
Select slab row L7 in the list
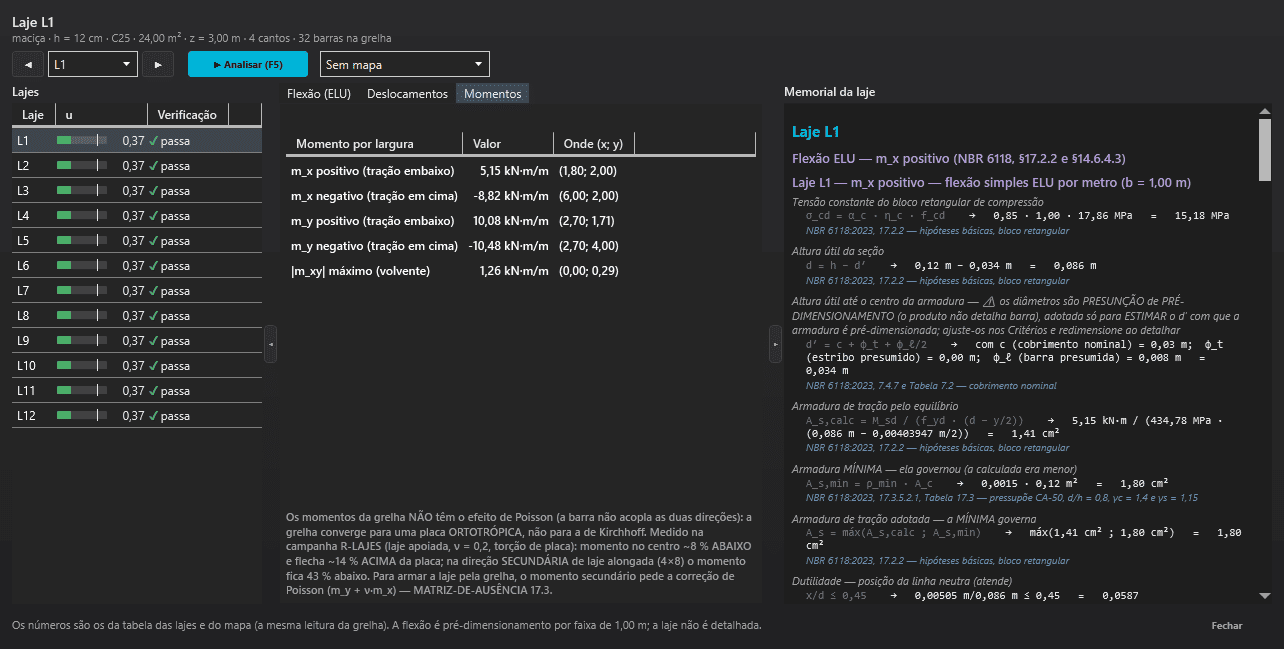(x=137, y=291)
